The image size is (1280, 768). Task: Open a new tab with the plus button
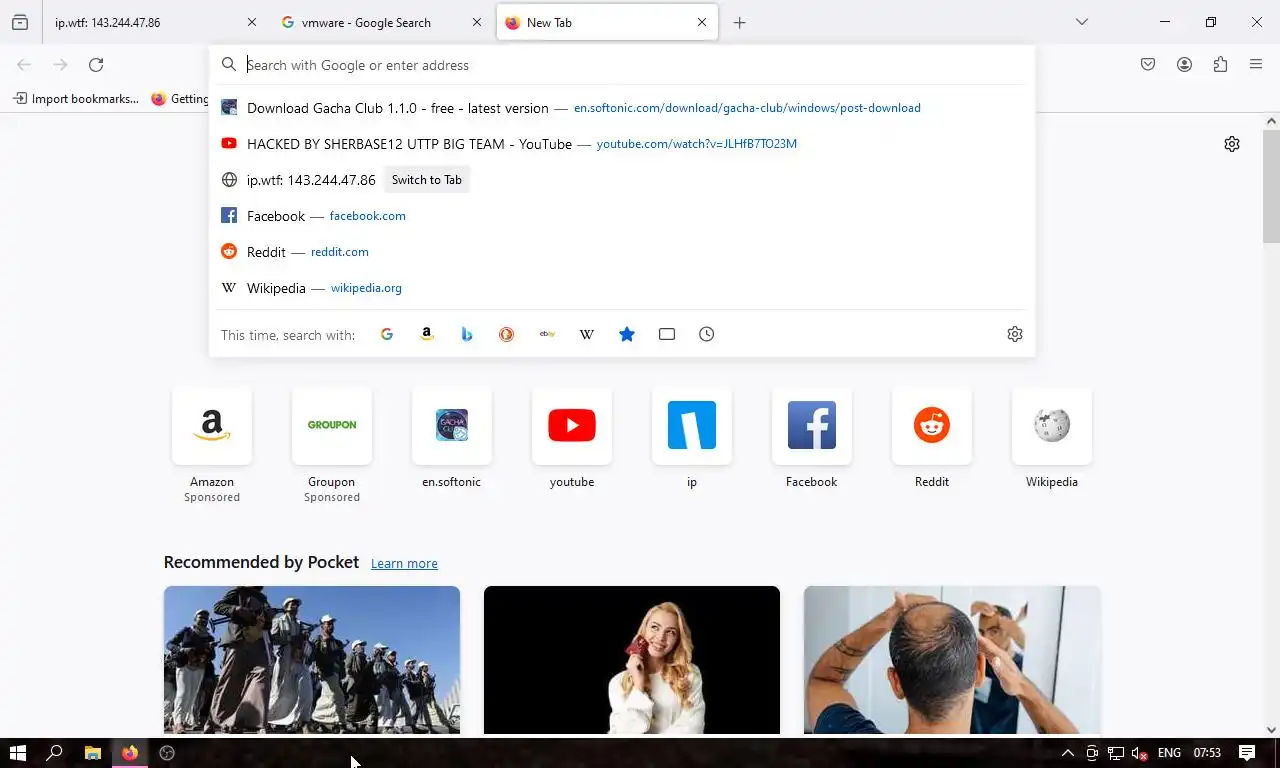740,23
